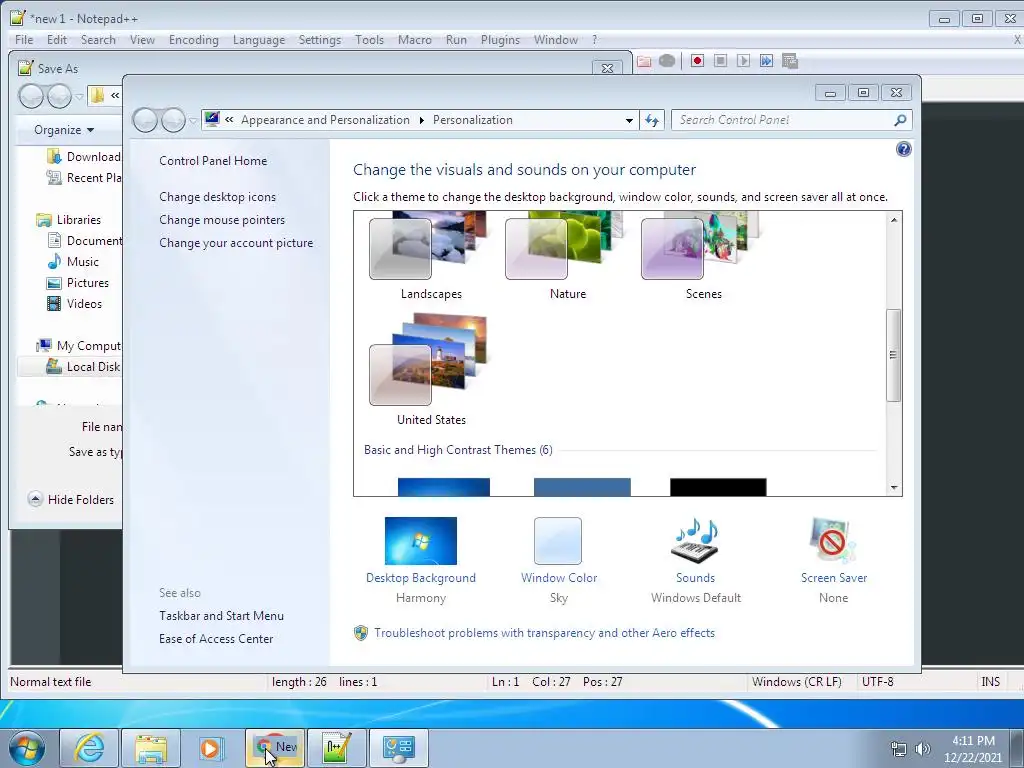Open the File menu in Notepad++

pos(24,40)
